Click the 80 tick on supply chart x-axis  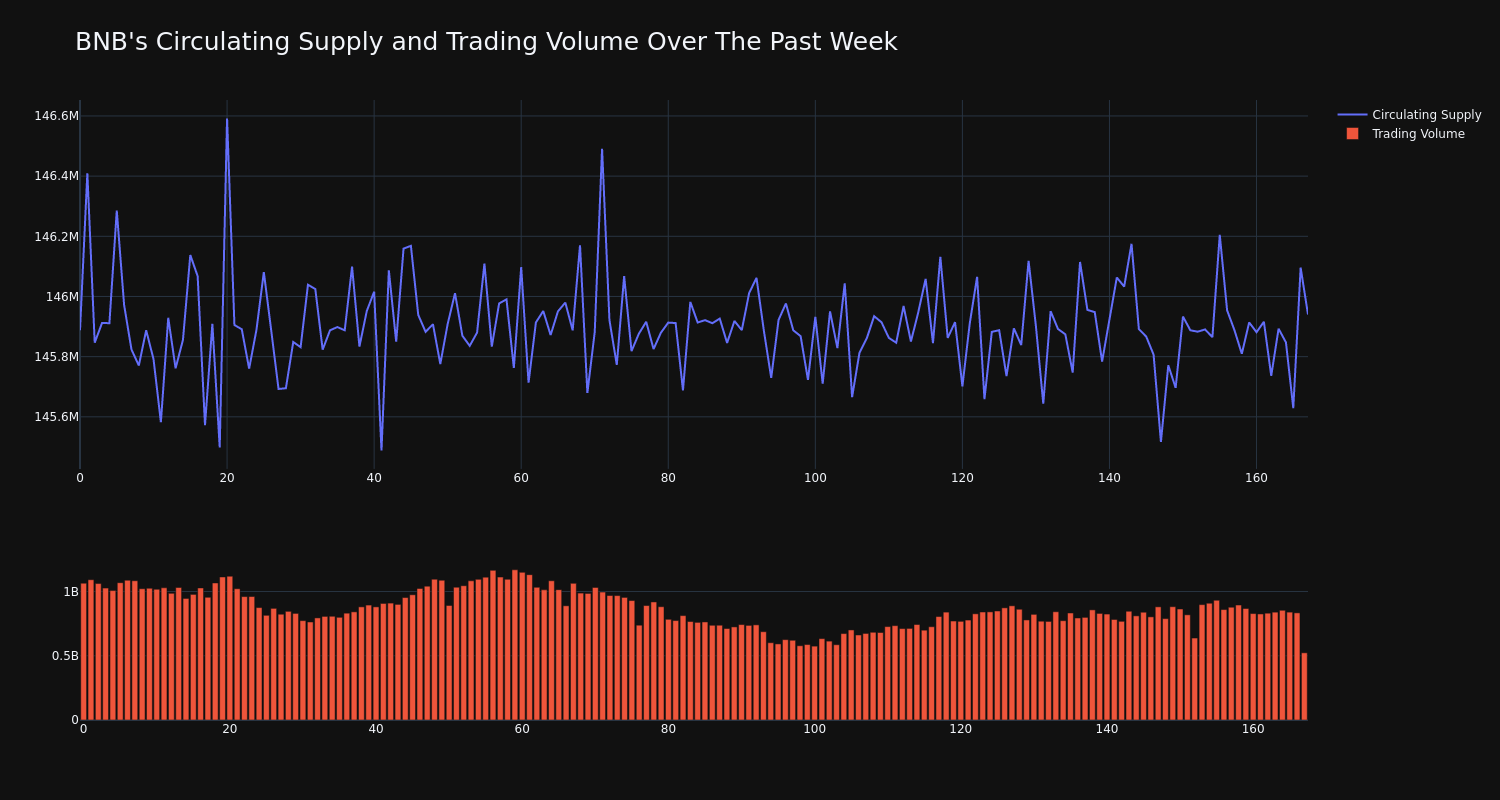[668, 478]
